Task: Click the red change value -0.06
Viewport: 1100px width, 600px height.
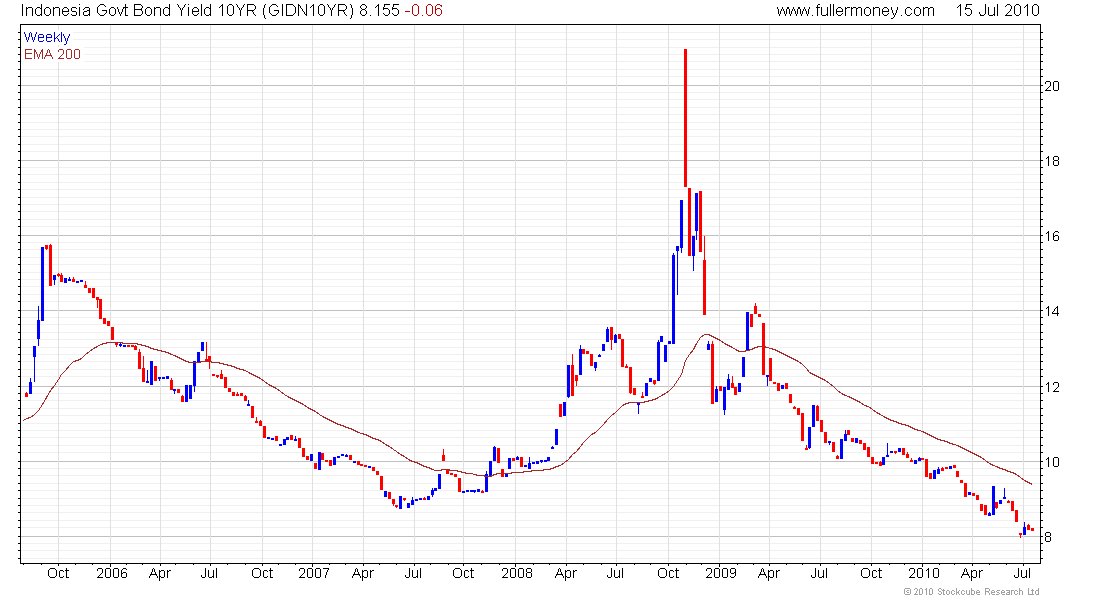Action: click(x=424, y=11)
